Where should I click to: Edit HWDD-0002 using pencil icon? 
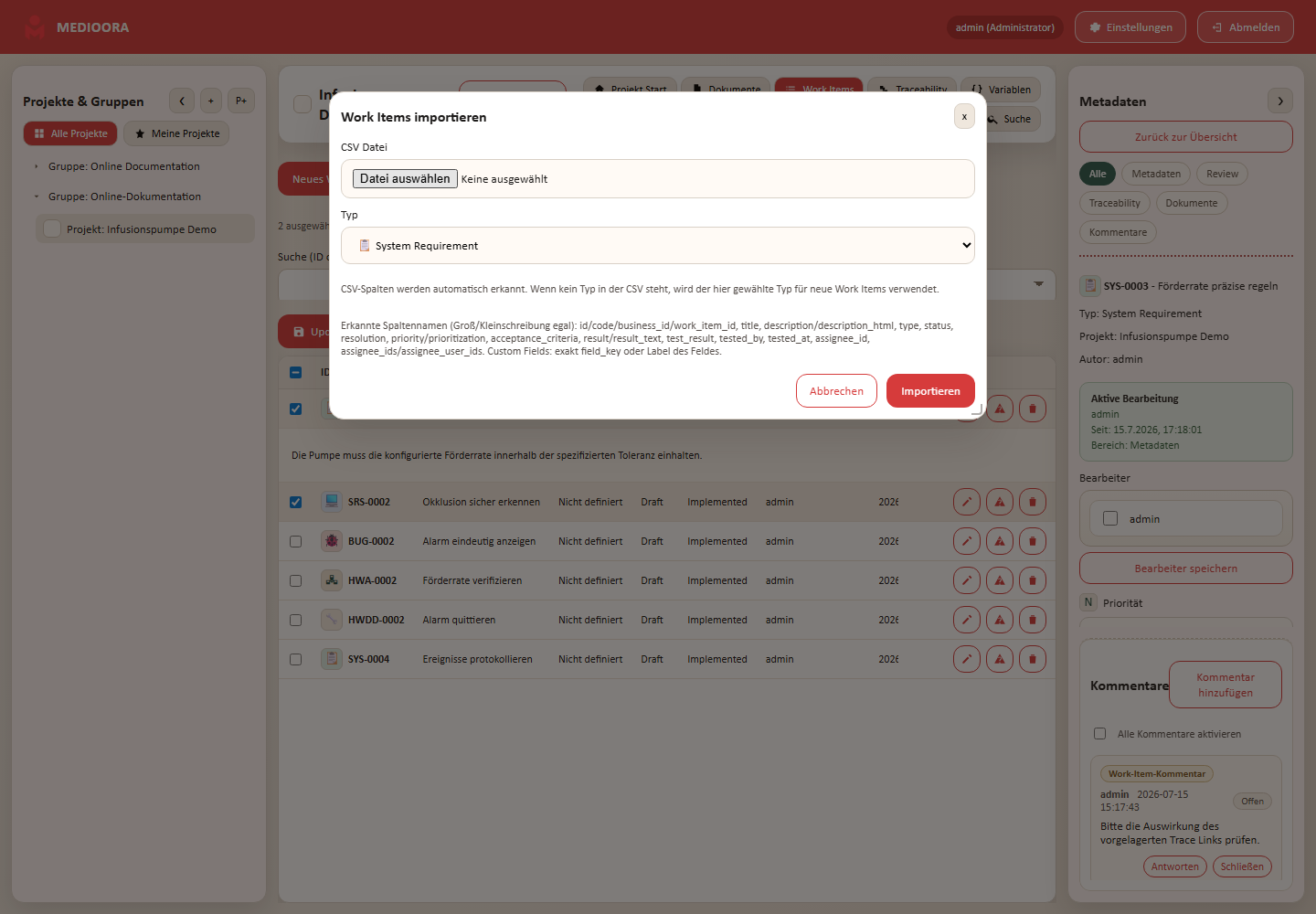(x=967, y=620)
